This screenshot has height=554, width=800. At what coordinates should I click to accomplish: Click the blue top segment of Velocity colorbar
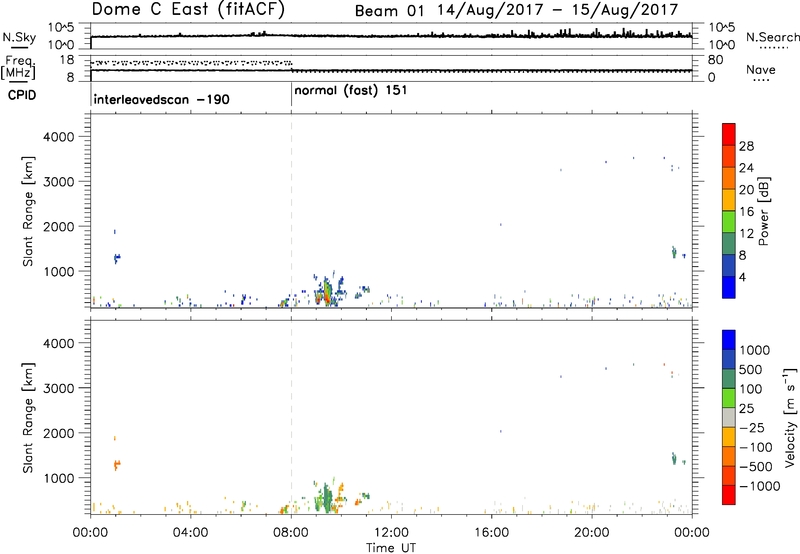click(729, 340)
